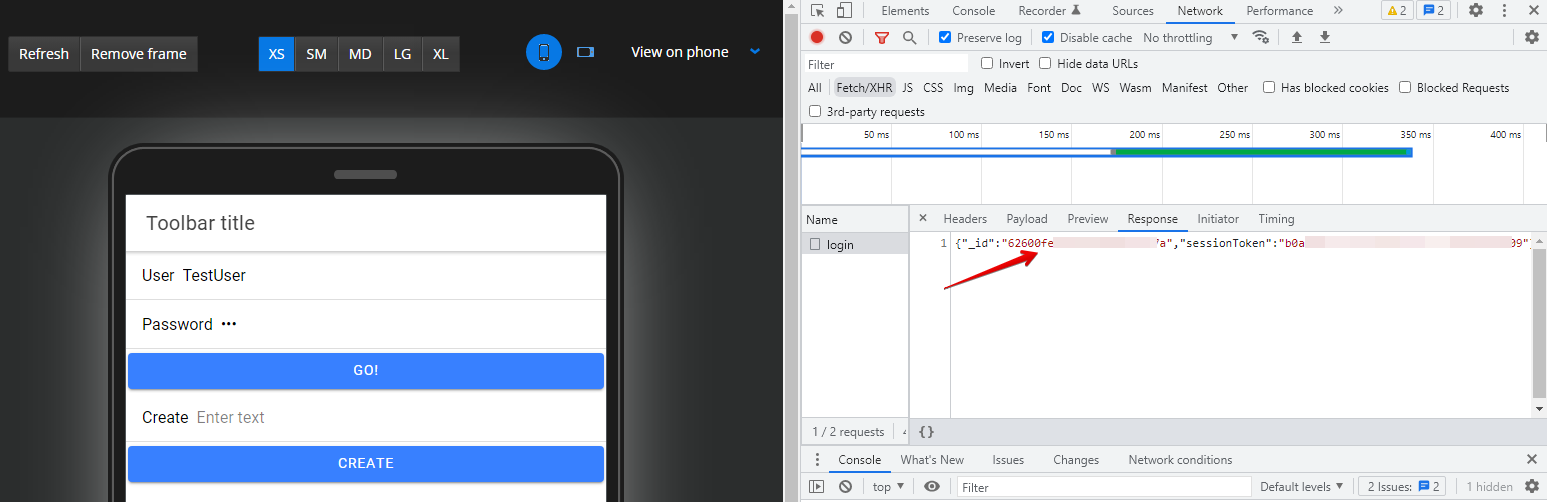Screen dimensions: 1547x502
Task: Select the inspect element picker icon
Action: tap(818, 11)
